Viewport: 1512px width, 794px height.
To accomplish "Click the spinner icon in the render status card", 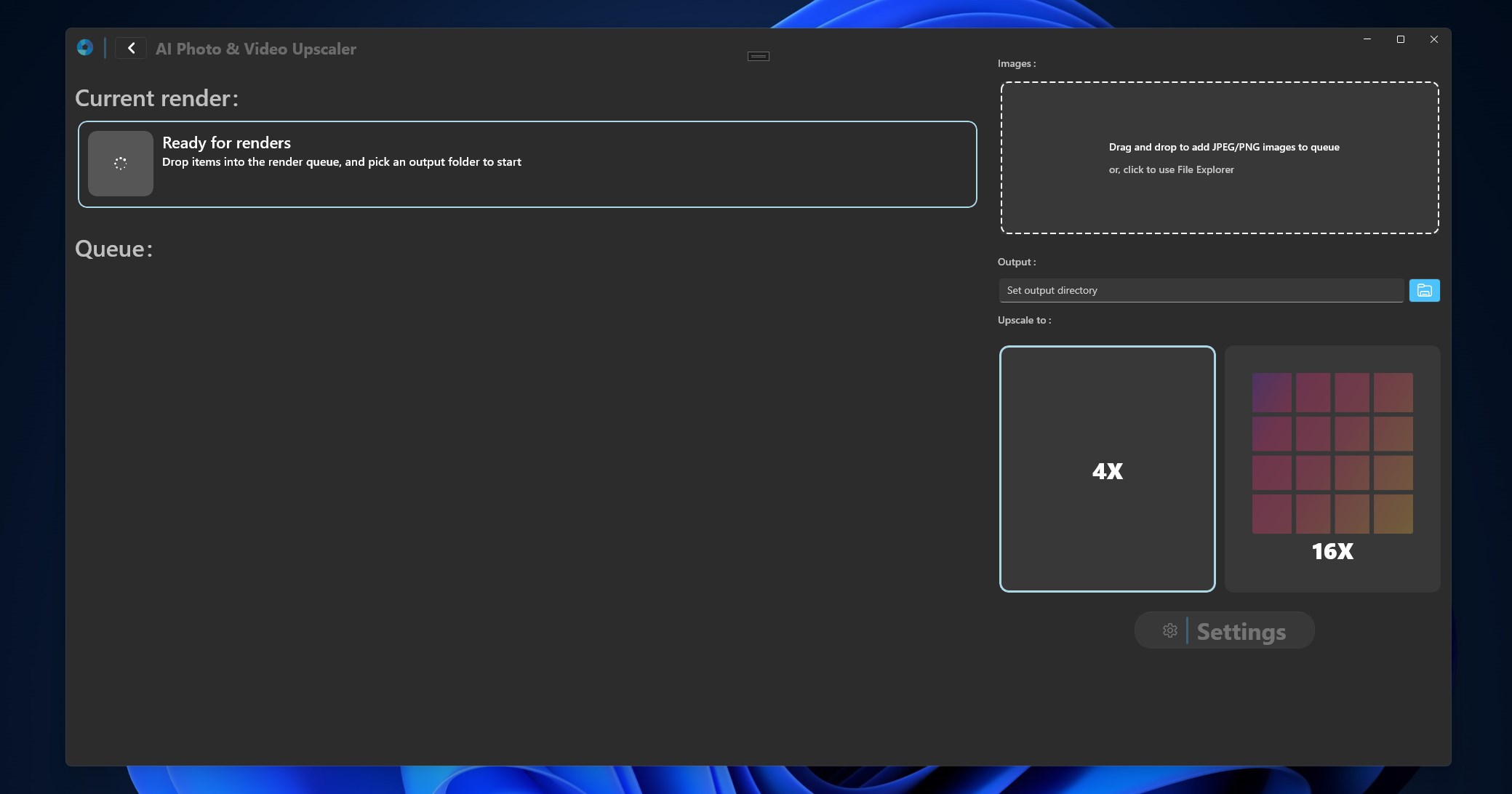I will pos(121,164).
